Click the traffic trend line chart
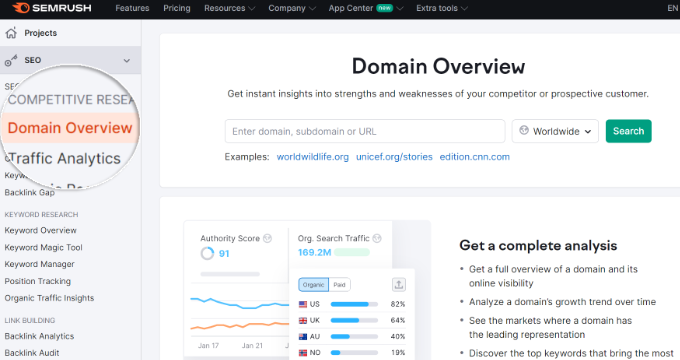680x360 pixels. pyautogui.click(x=239, y=314)
